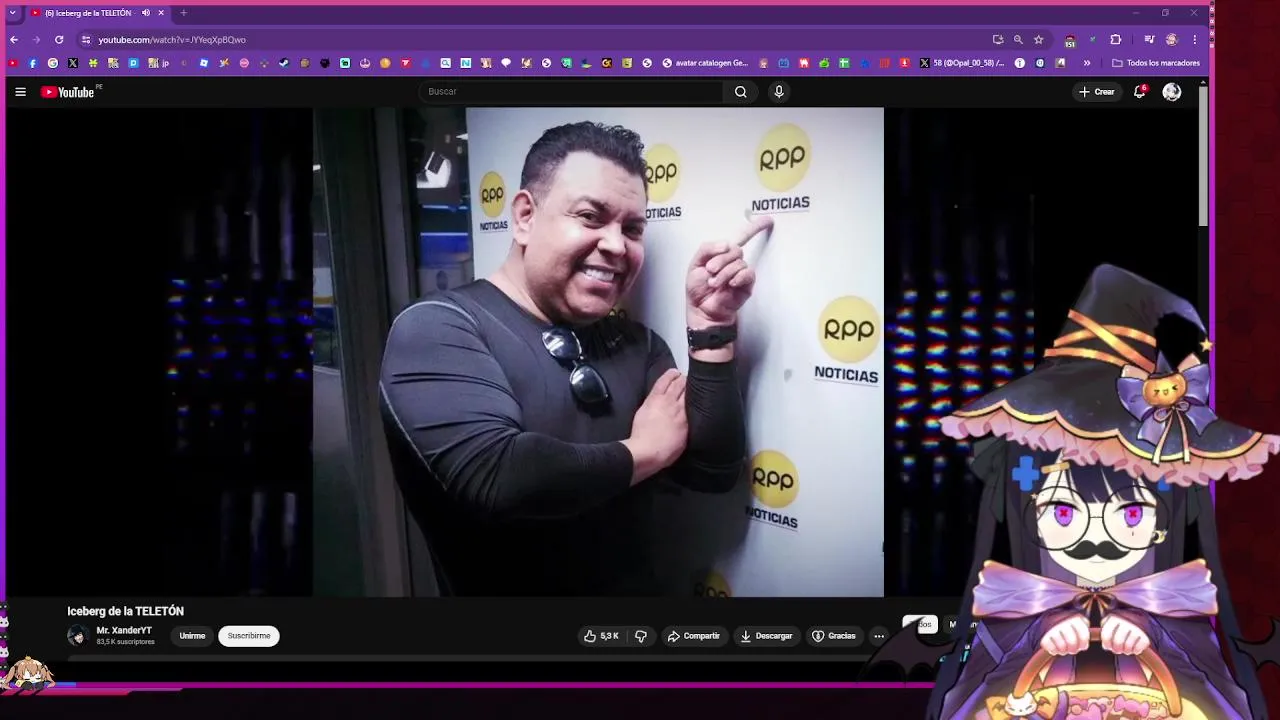Click the Compartir button
The image size is (1280, 720).
point(694,636)
